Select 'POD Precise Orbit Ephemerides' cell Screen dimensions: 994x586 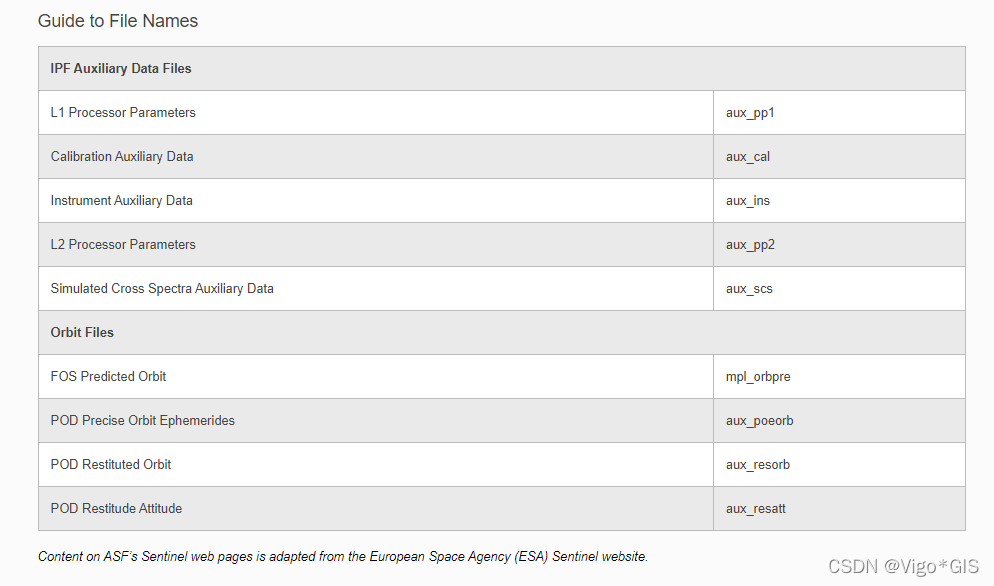point(376,420)
